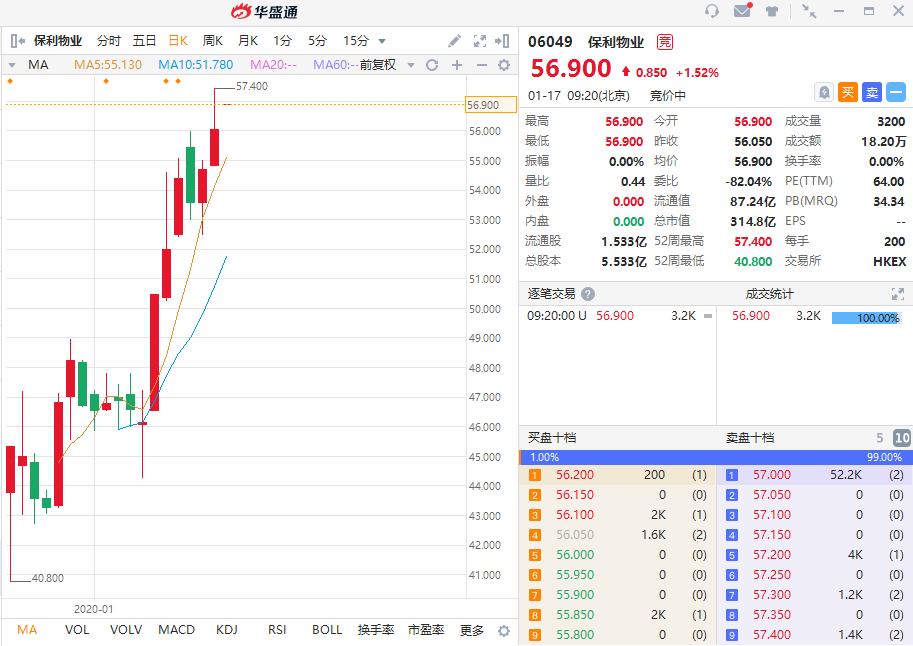Click the 56.900 price marker on axis

click(x=491, y=105)
